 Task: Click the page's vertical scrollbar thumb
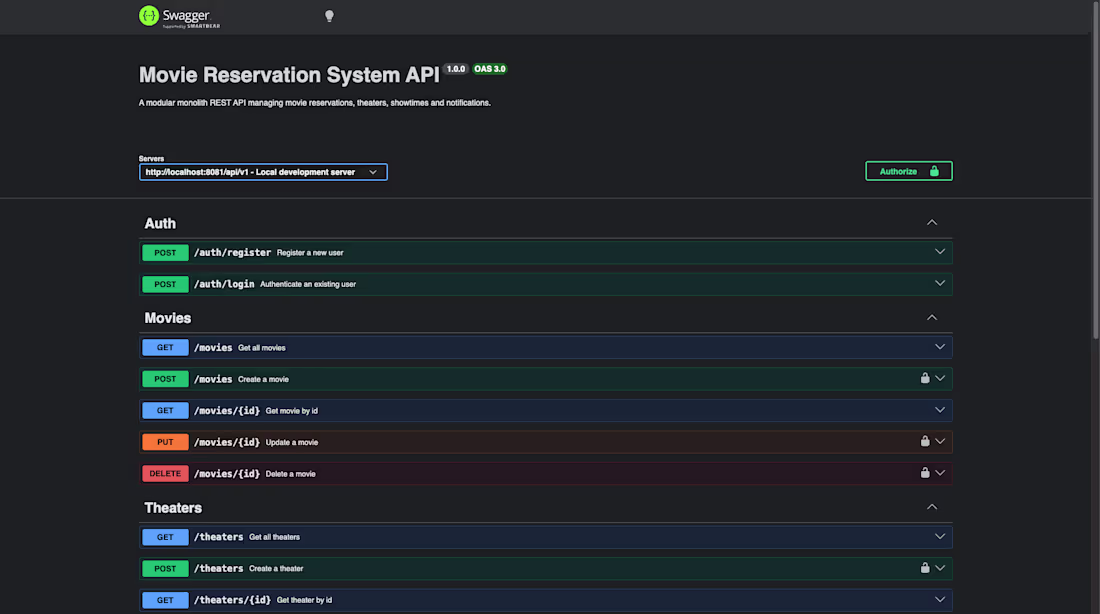(x=1095, y=171)
